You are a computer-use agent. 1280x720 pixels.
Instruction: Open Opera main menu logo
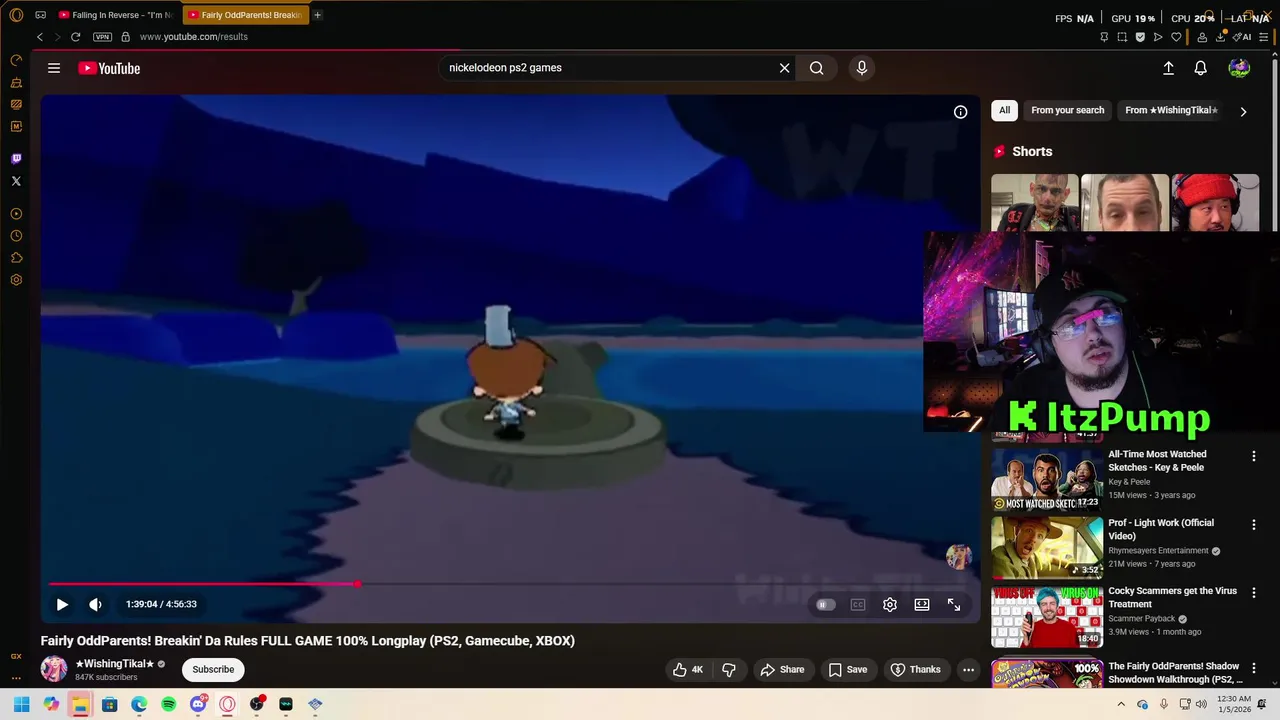pyautogui.click(x=16, y=15)
